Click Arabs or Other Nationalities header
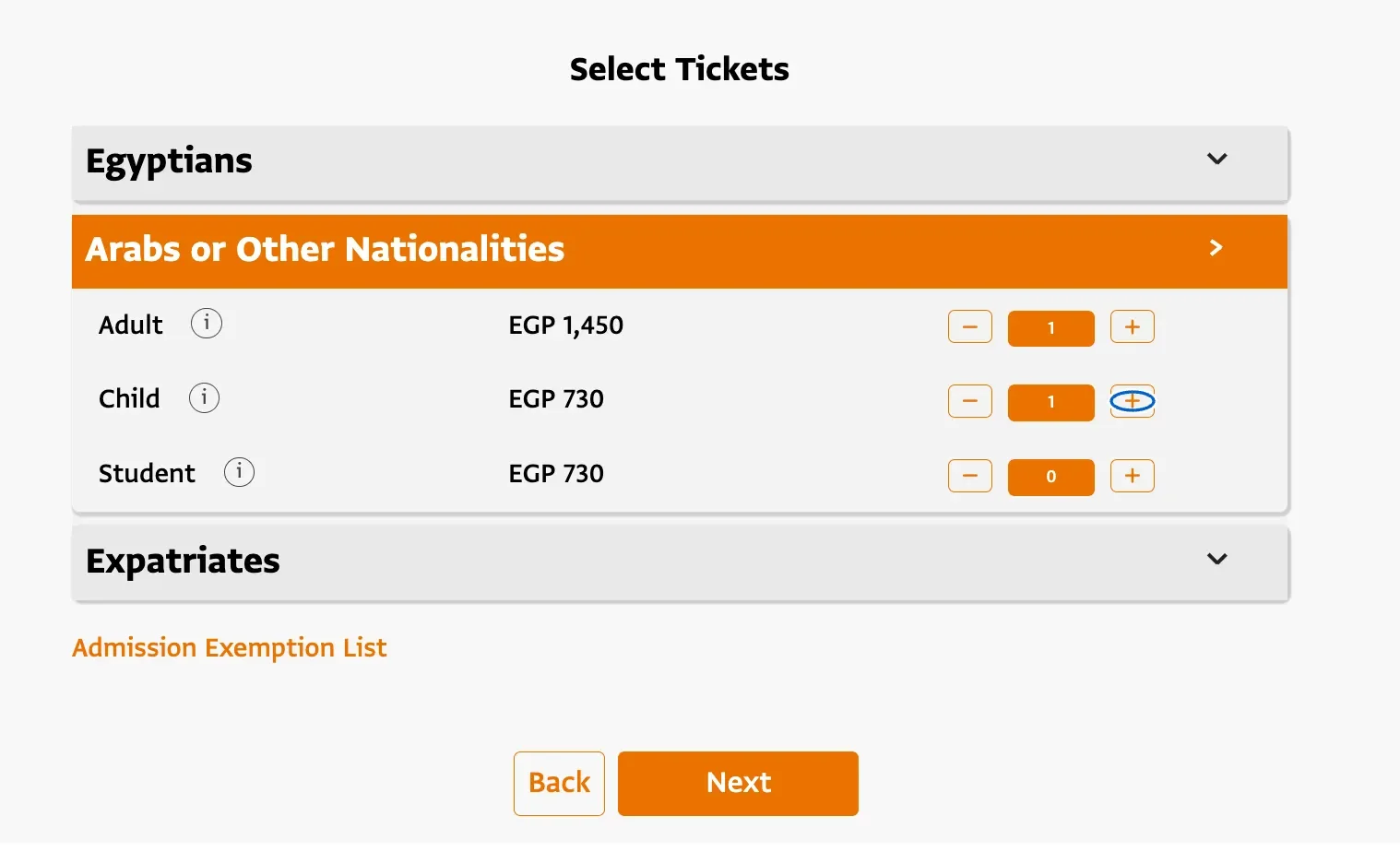This screenshot has height=852, width=1400. (325, 250)
